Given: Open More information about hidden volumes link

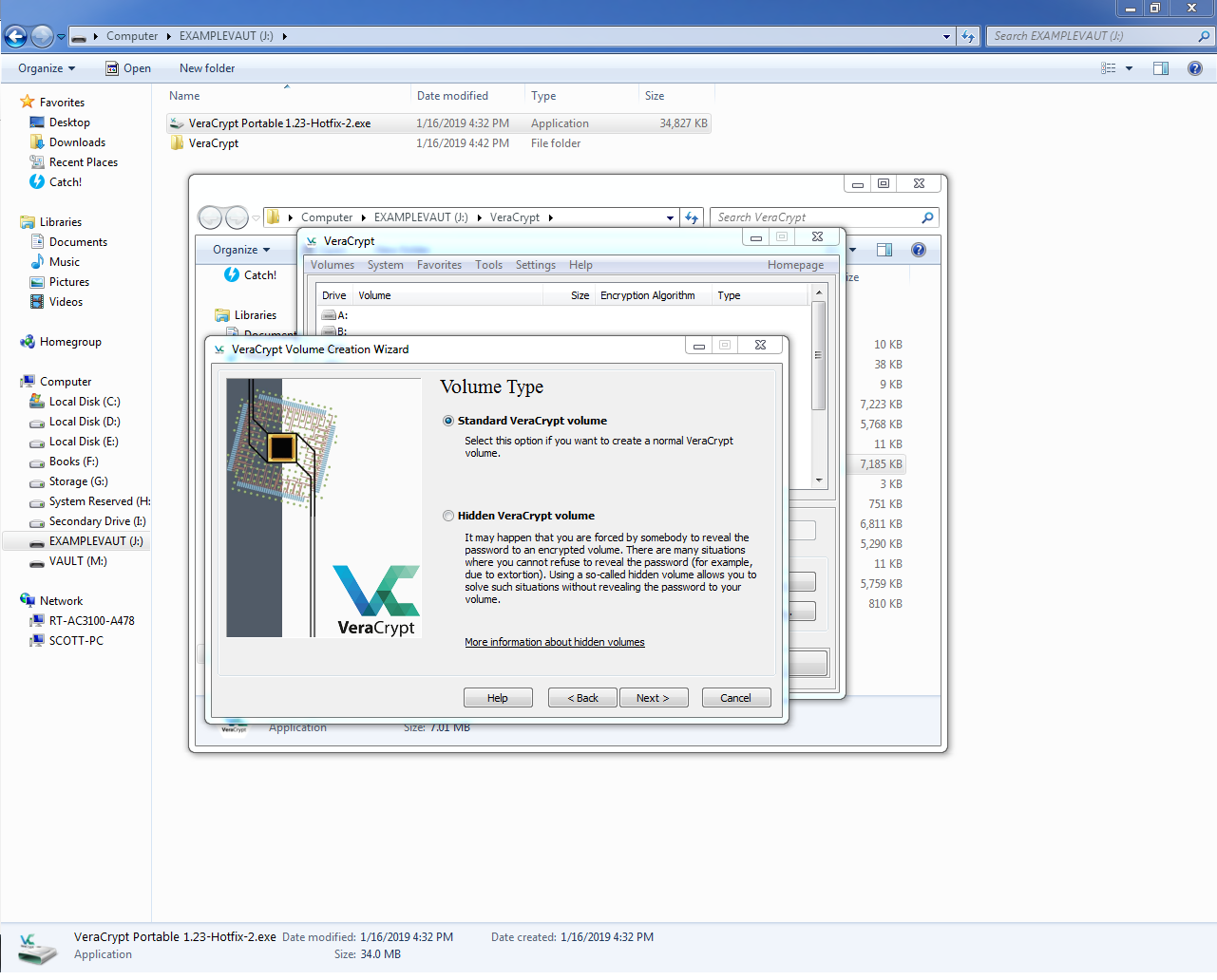Looking at the screenshot, I should pos(555,642).
